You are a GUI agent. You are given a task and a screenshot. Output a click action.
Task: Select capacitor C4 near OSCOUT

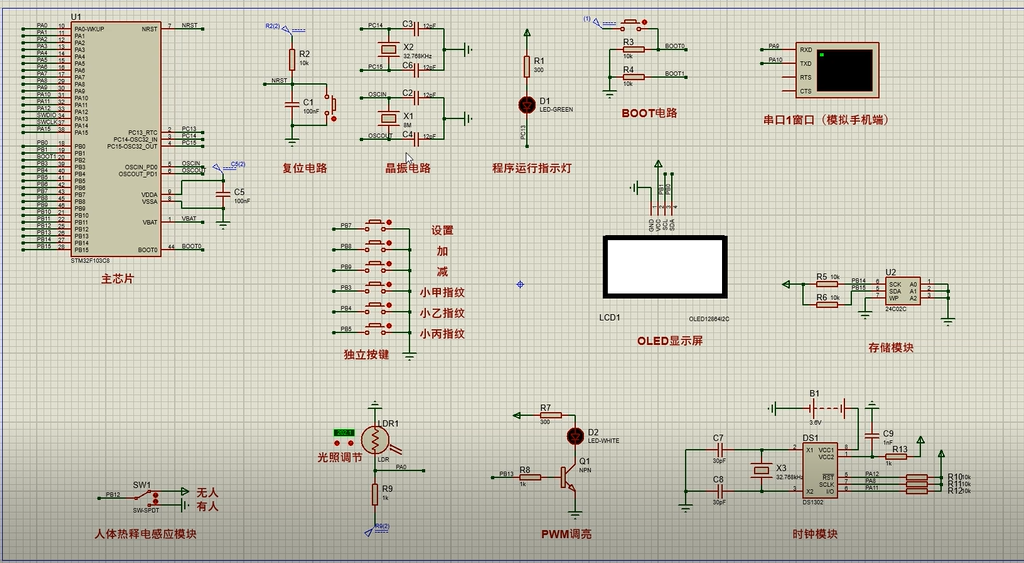click(416, 138)
